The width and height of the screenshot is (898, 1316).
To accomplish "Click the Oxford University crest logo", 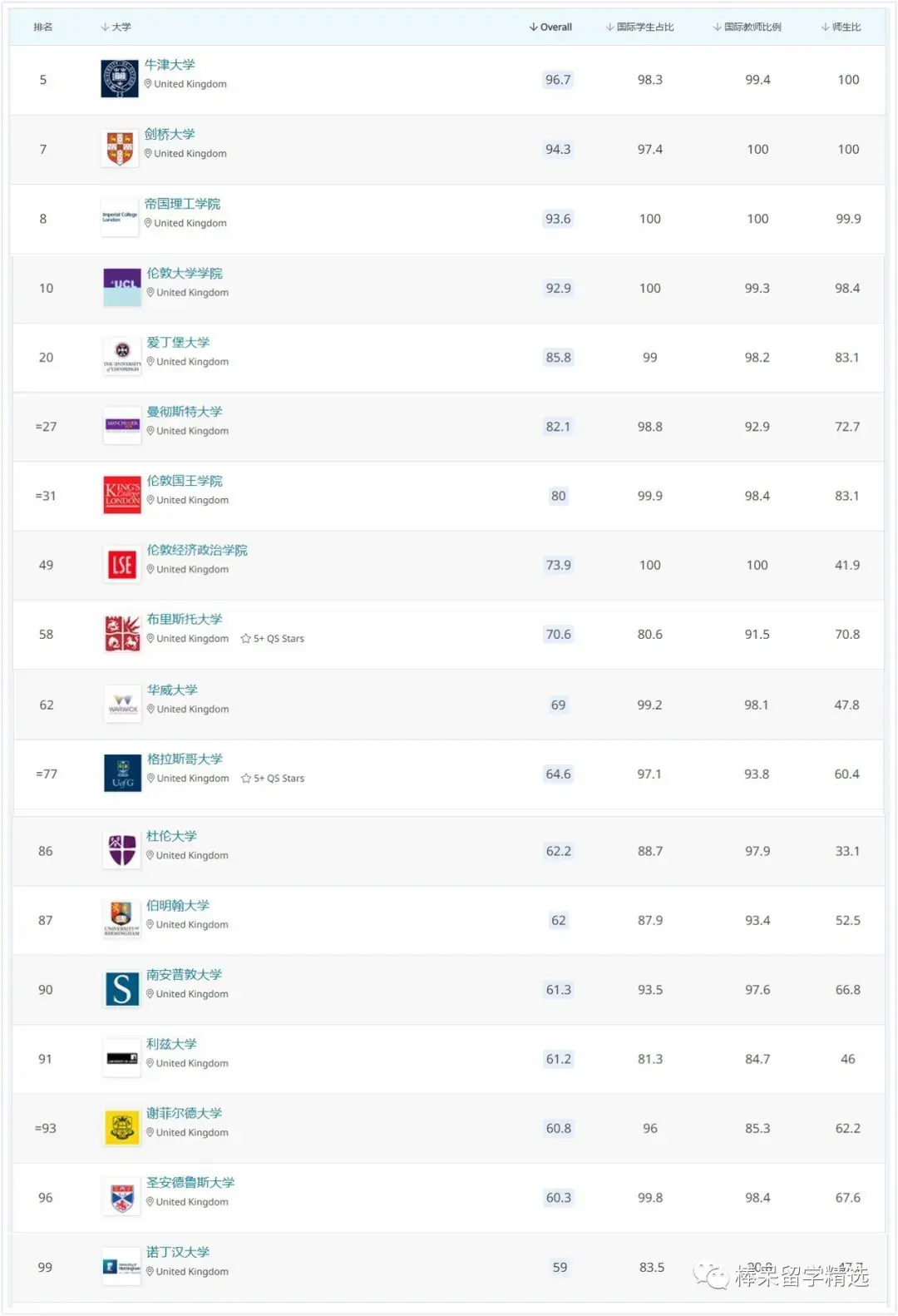I will pos(120,80).
